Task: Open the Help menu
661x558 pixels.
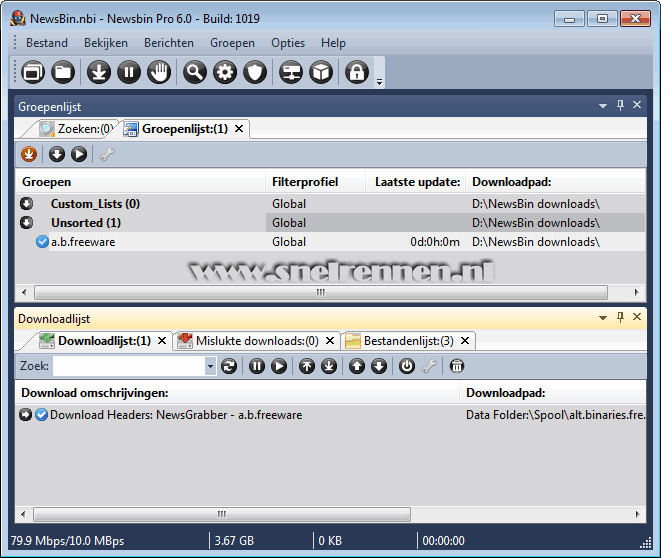Action: [x=333, y=43]
